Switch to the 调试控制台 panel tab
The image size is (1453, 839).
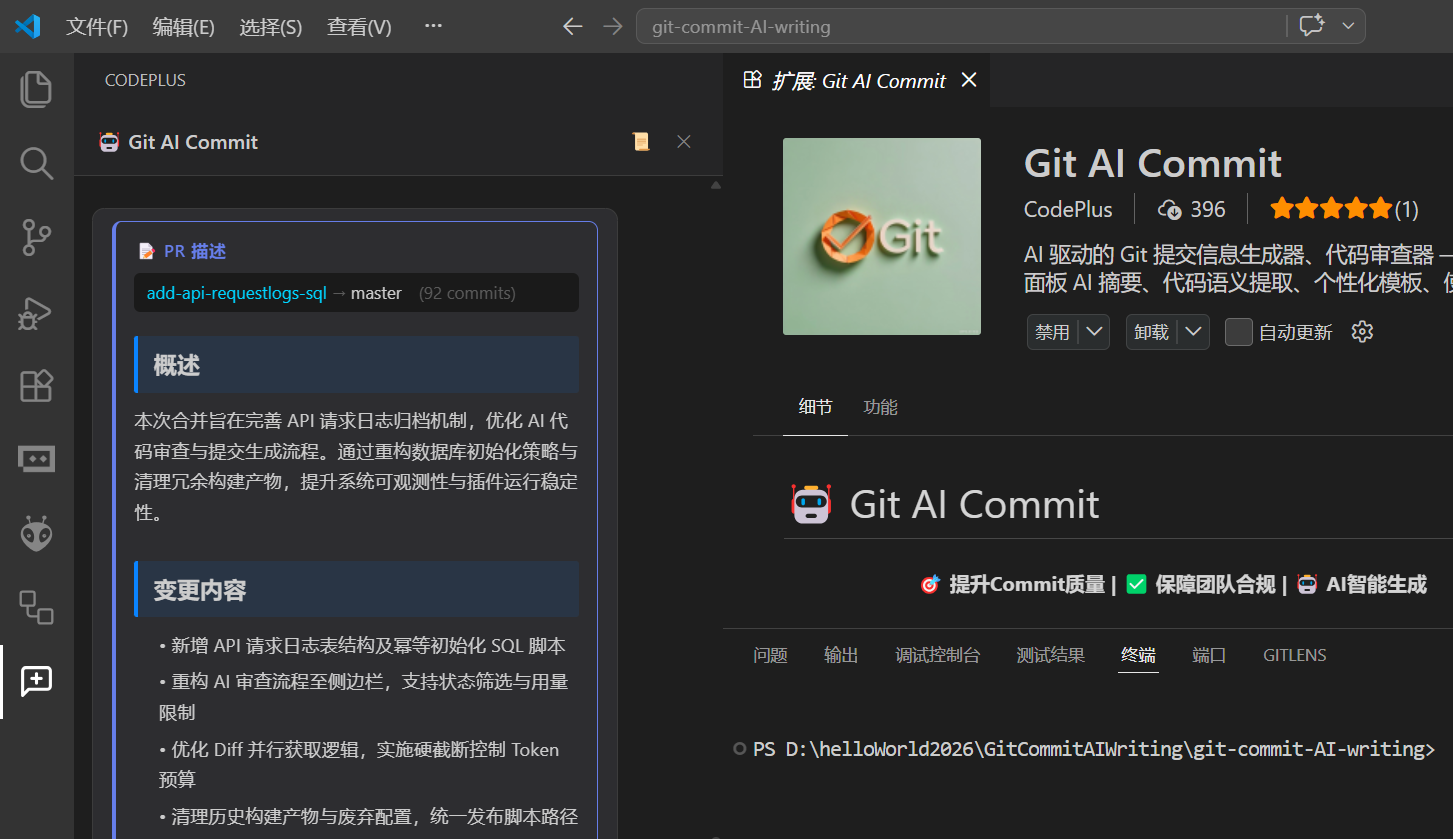pos(937,655)
